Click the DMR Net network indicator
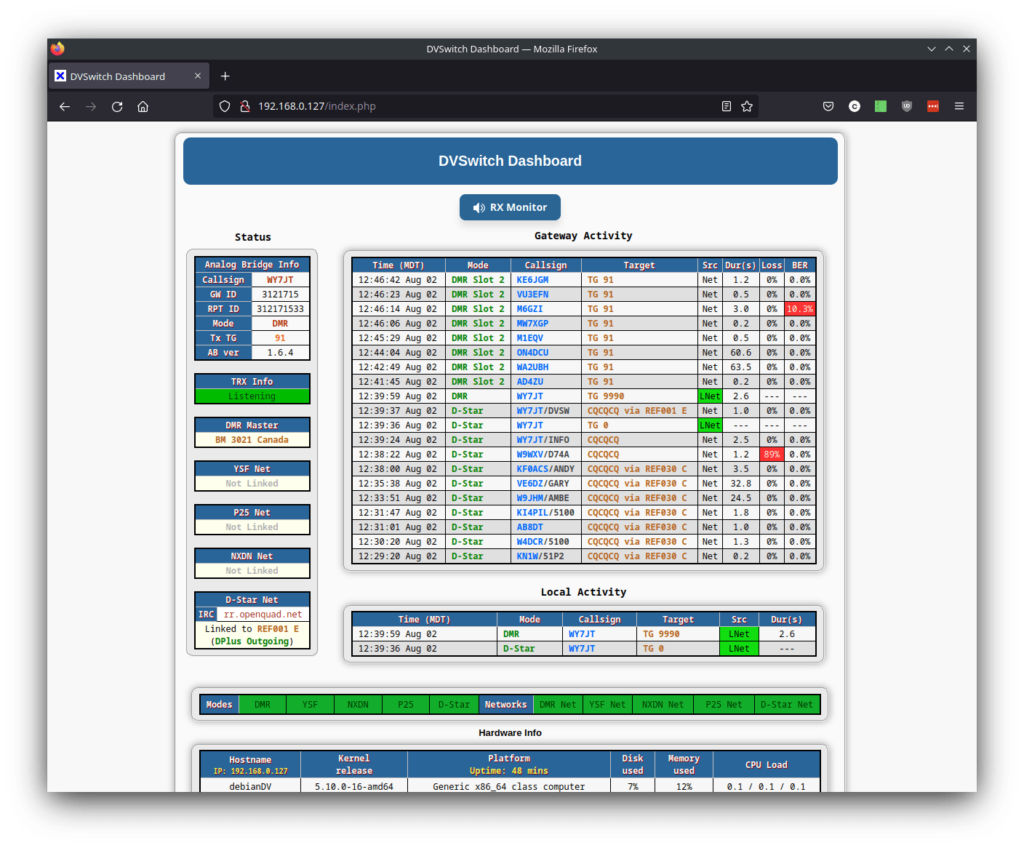 point(558,704)
